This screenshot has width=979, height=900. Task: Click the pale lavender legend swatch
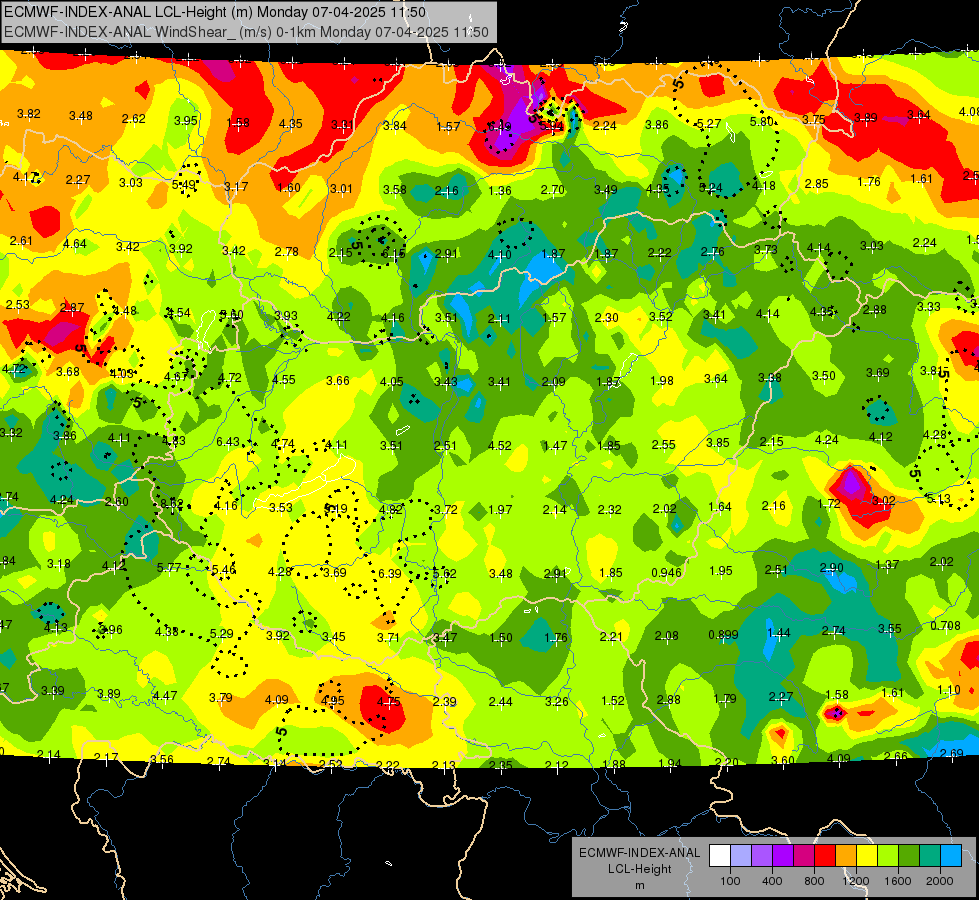(x=741, y=856)
